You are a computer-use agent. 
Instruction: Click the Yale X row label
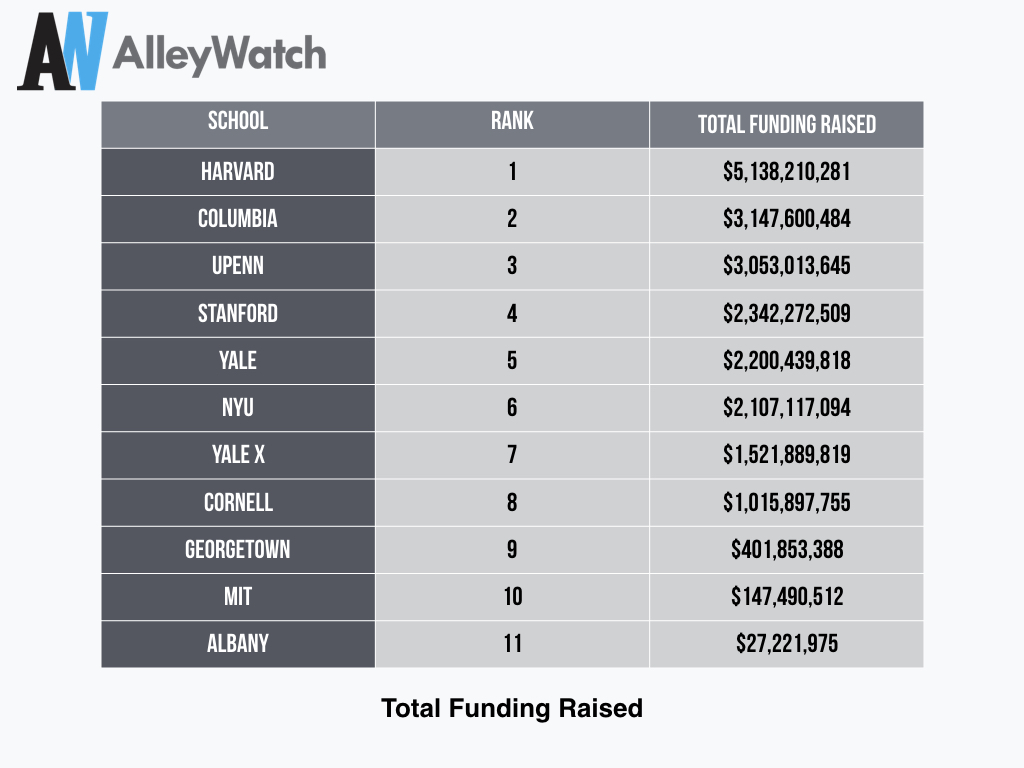[238, 455]
